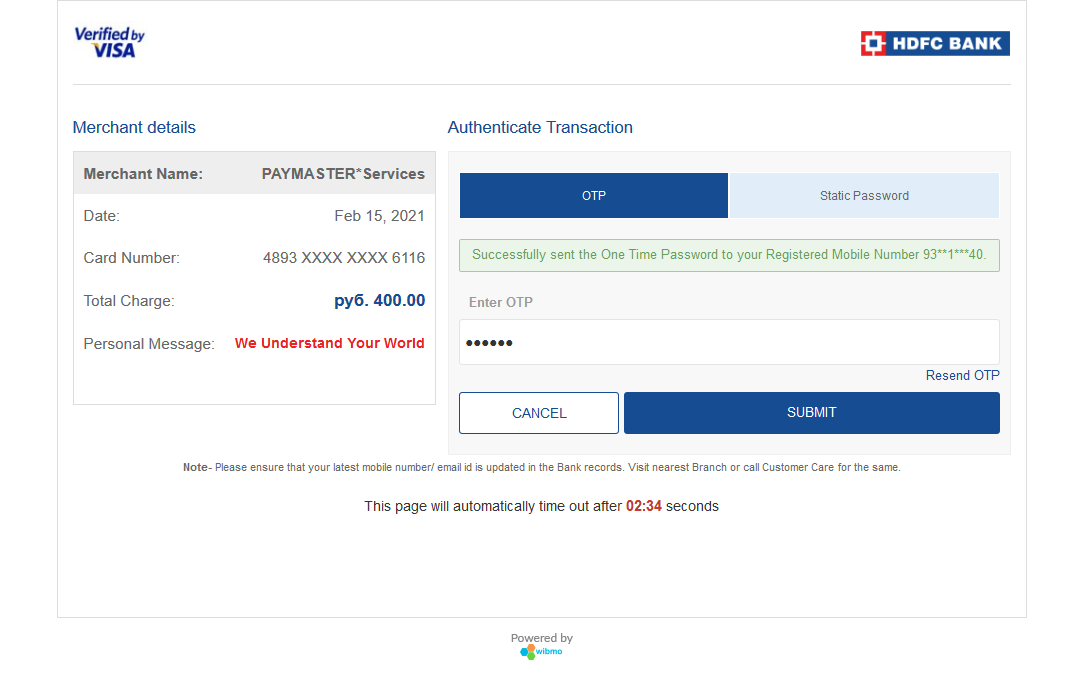Click the date Feb 15, 2021
Screen dimensions: 1083x676
[x=379, y=216]
